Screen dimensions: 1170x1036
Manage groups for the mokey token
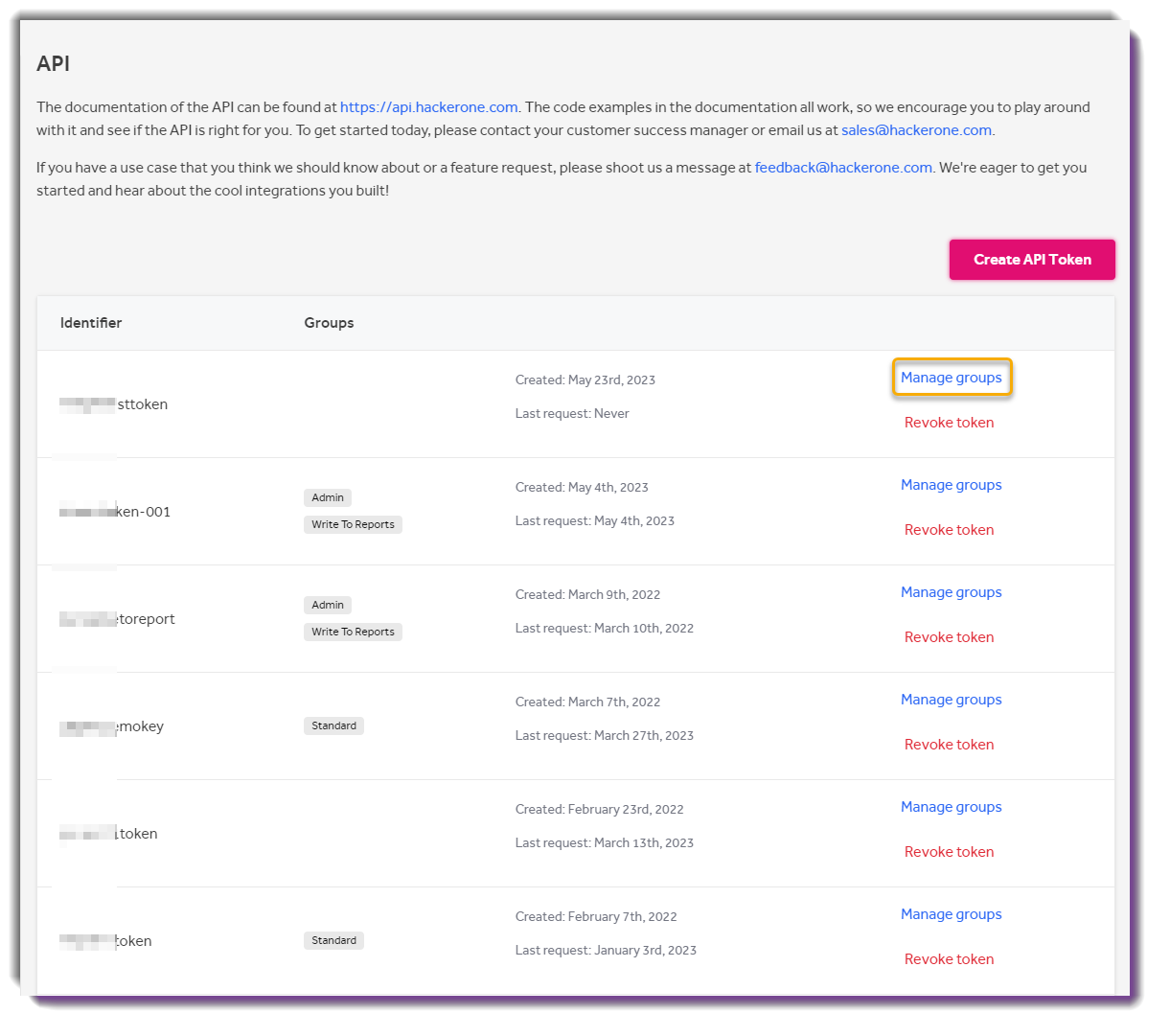(952, 700)
